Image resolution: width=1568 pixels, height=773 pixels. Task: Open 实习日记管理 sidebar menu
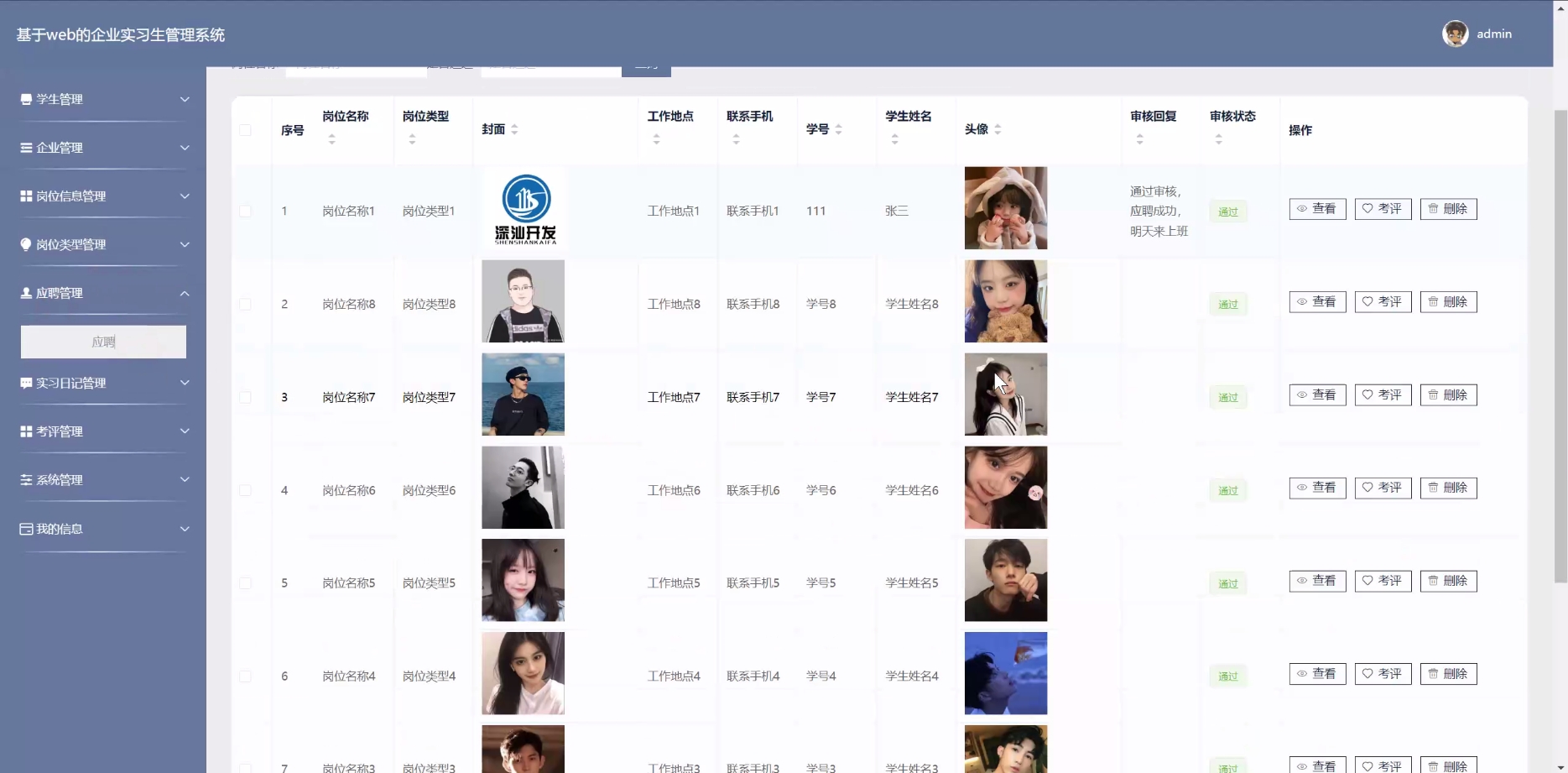(x=103, y=383)
